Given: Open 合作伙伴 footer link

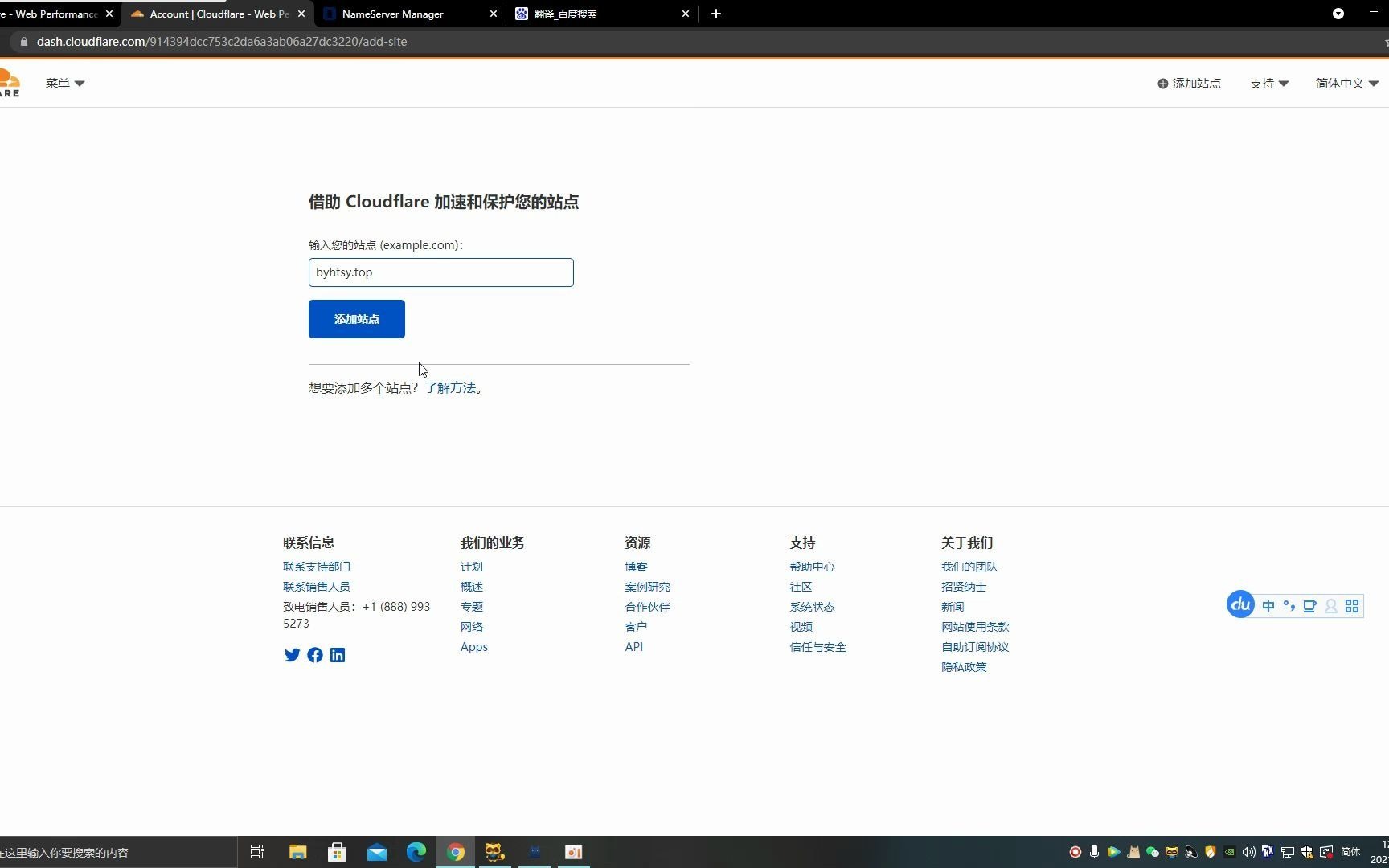Looking at the screenshot, I should tap(647, 607).
